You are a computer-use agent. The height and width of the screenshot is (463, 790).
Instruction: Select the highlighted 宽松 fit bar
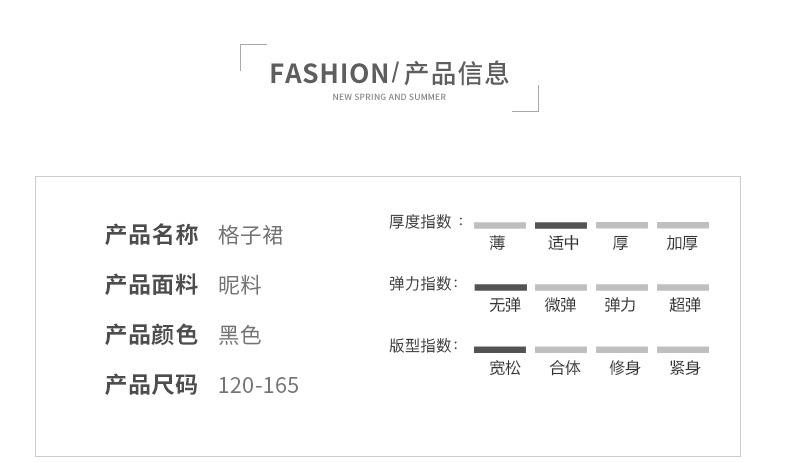[500, 349]
